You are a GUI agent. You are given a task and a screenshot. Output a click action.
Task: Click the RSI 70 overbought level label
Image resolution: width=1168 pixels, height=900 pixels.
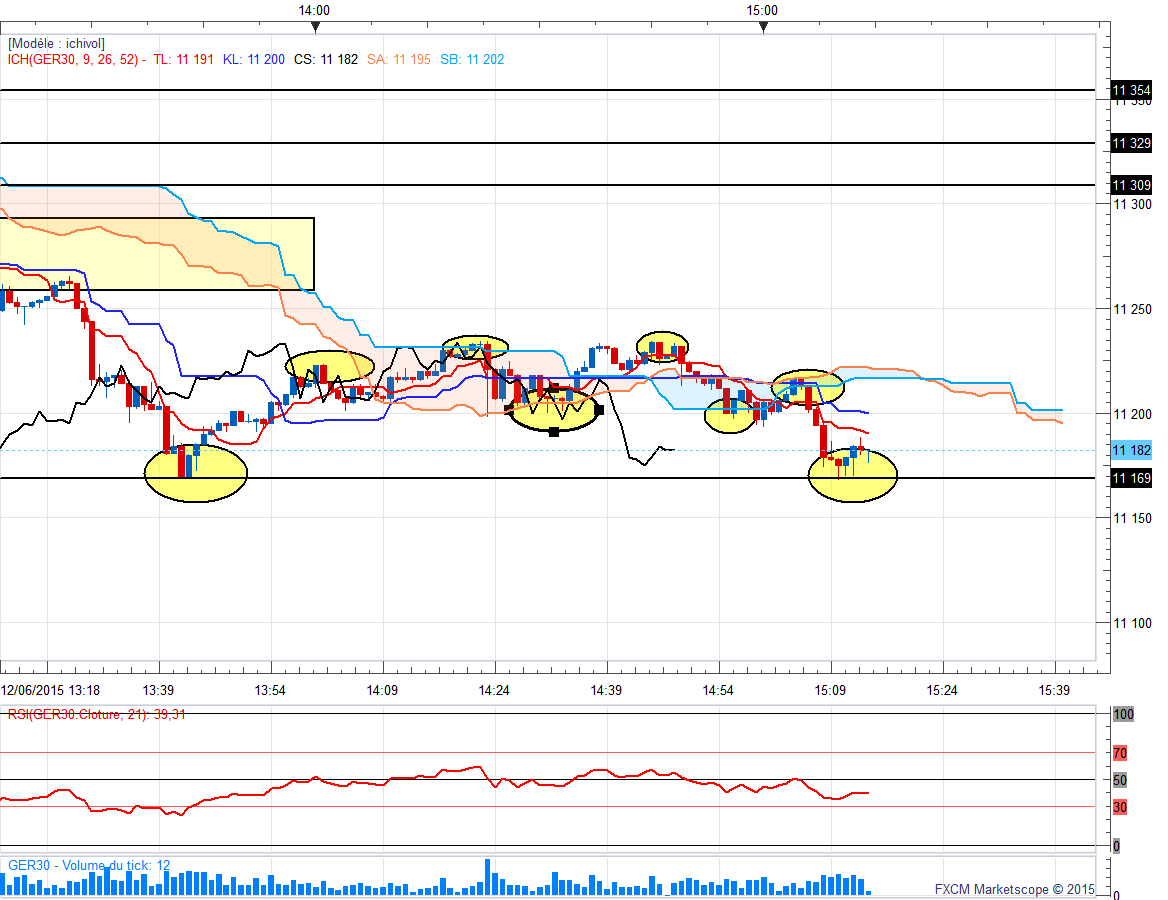point(1120,753)
